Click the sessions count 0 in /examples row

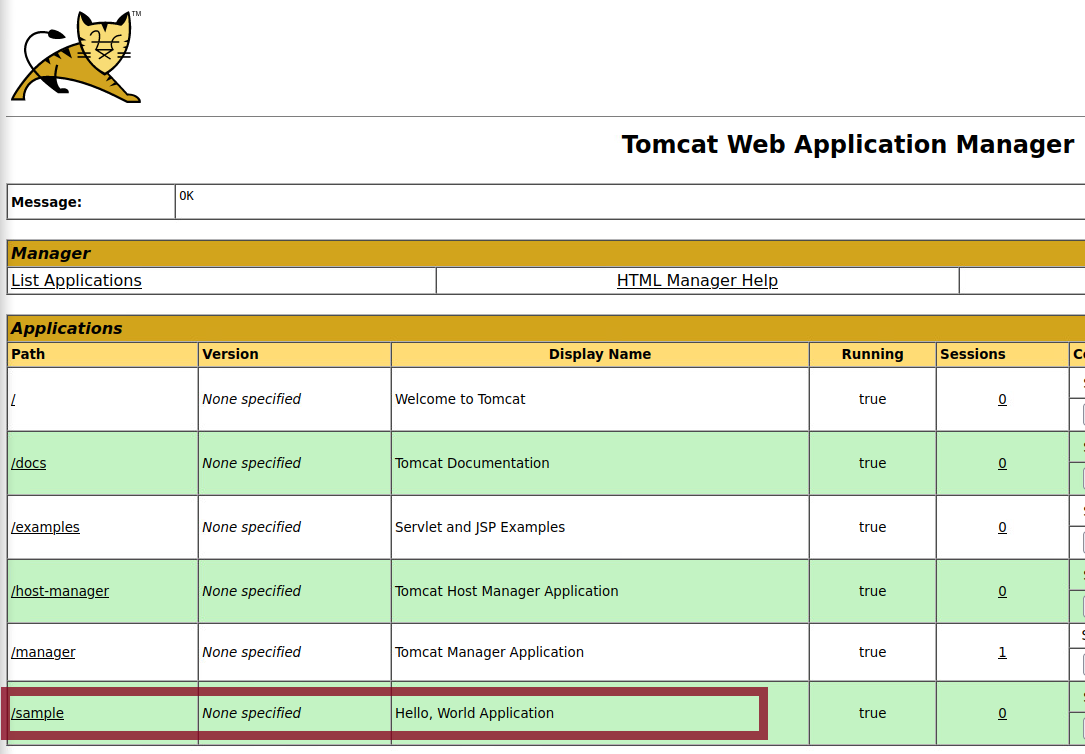point(1002,527)
